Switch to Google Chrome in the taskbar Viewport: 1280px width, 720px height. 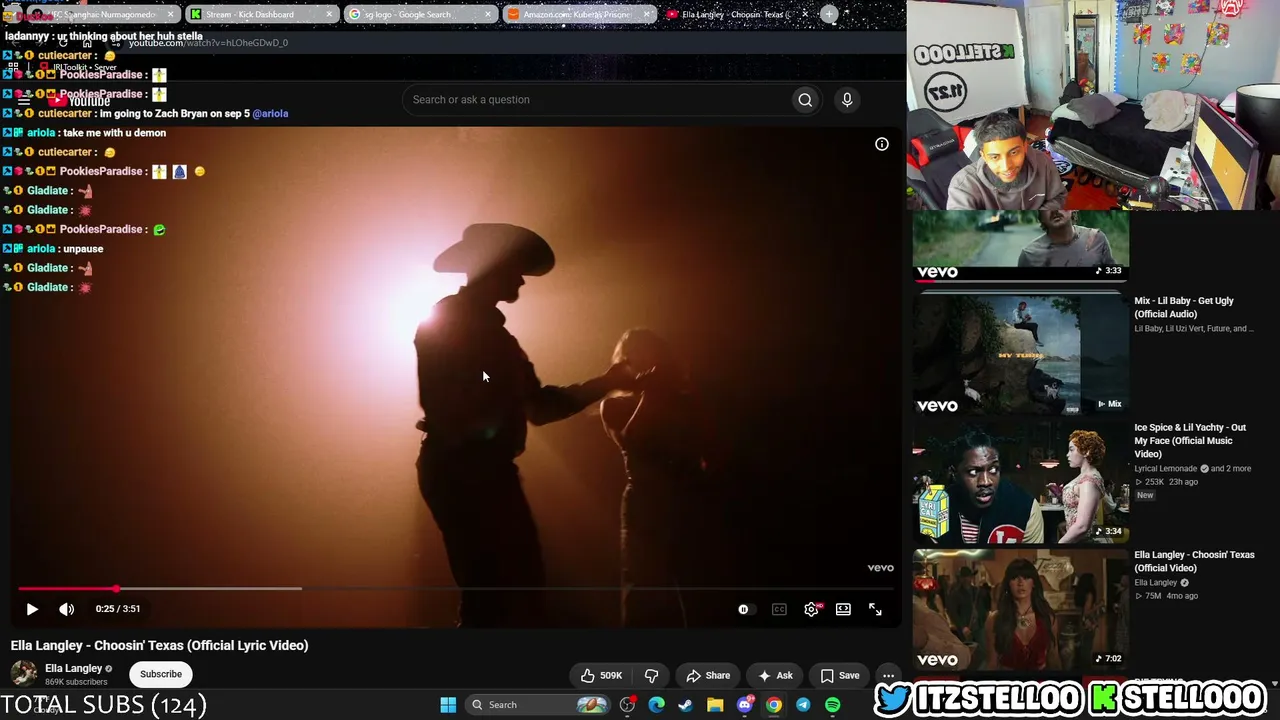click(774, 705)
